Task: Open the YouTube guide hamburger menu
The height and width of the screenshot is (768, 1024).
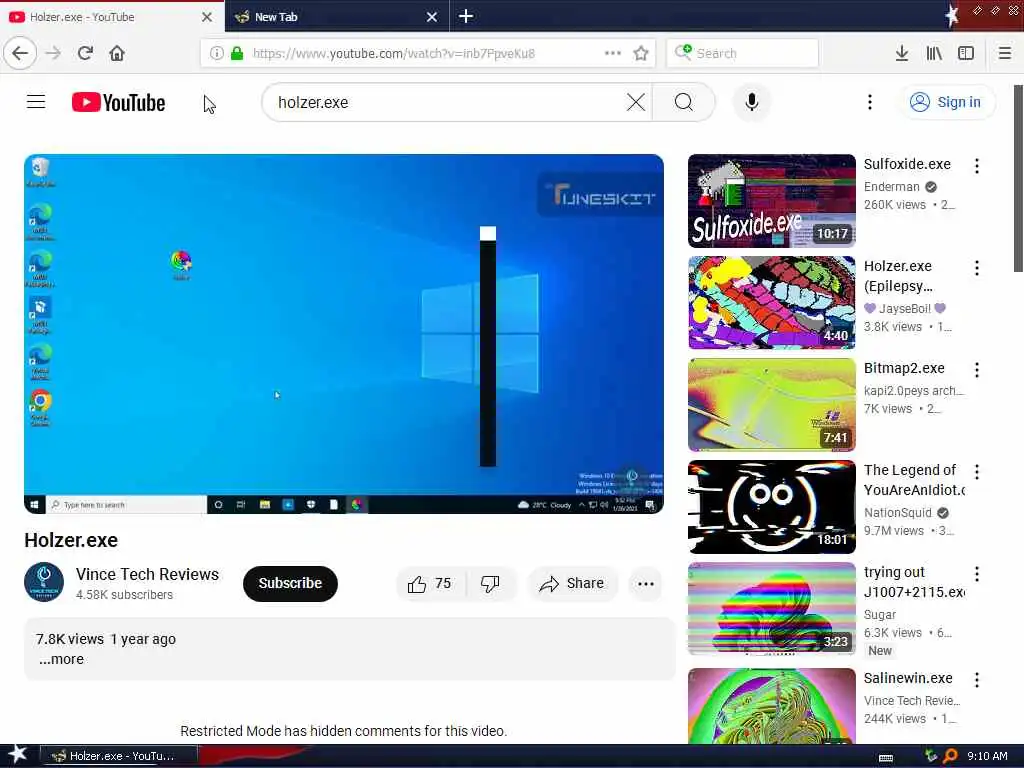Action: [x=36, y=102]
